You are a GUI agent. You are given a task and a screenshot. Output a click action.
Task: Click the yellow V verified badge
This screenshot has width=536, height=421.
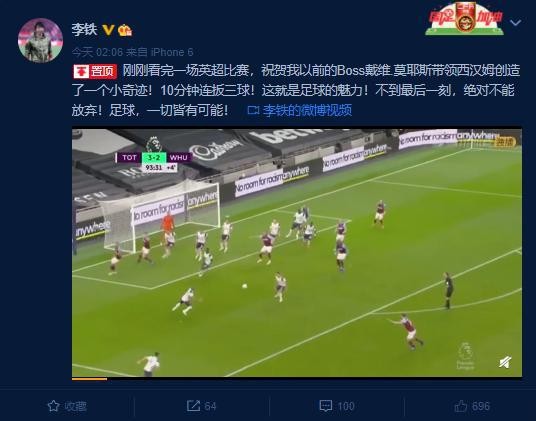pyautogui.click(x=109, y=30)
